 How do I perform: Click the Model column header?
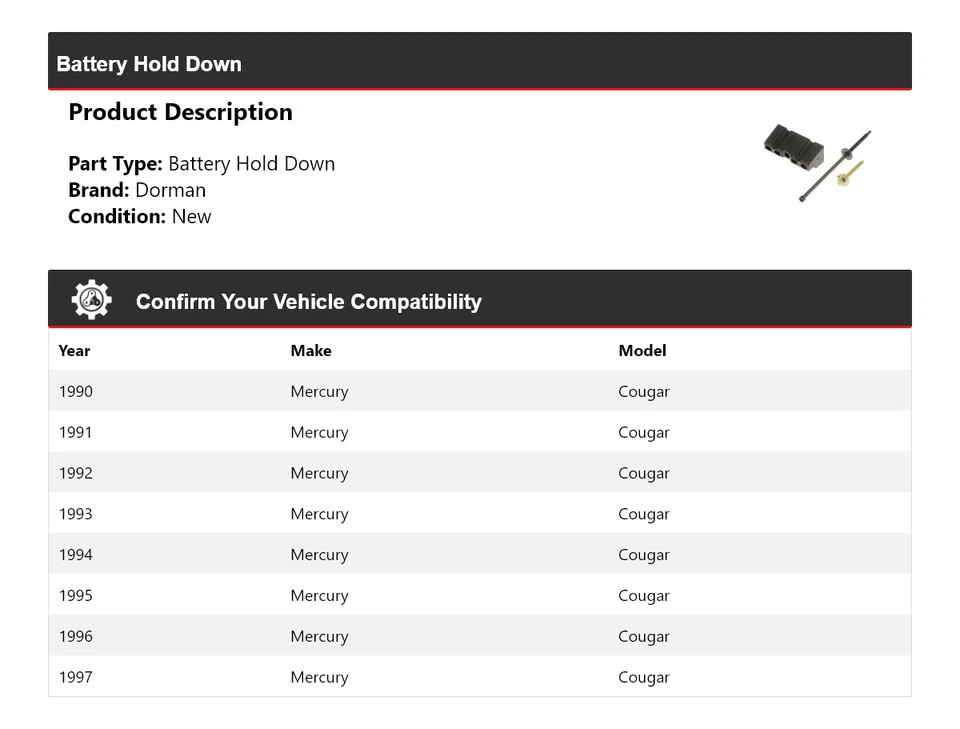click(642, 351)
